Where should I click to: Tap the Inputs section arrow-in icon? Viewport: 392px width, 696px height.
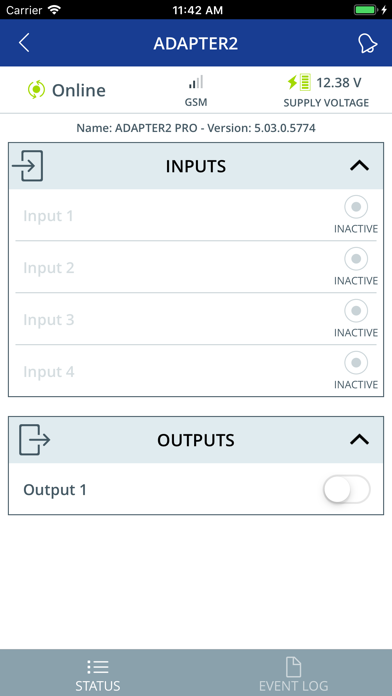pyautogui.click(x=28, y=166)
